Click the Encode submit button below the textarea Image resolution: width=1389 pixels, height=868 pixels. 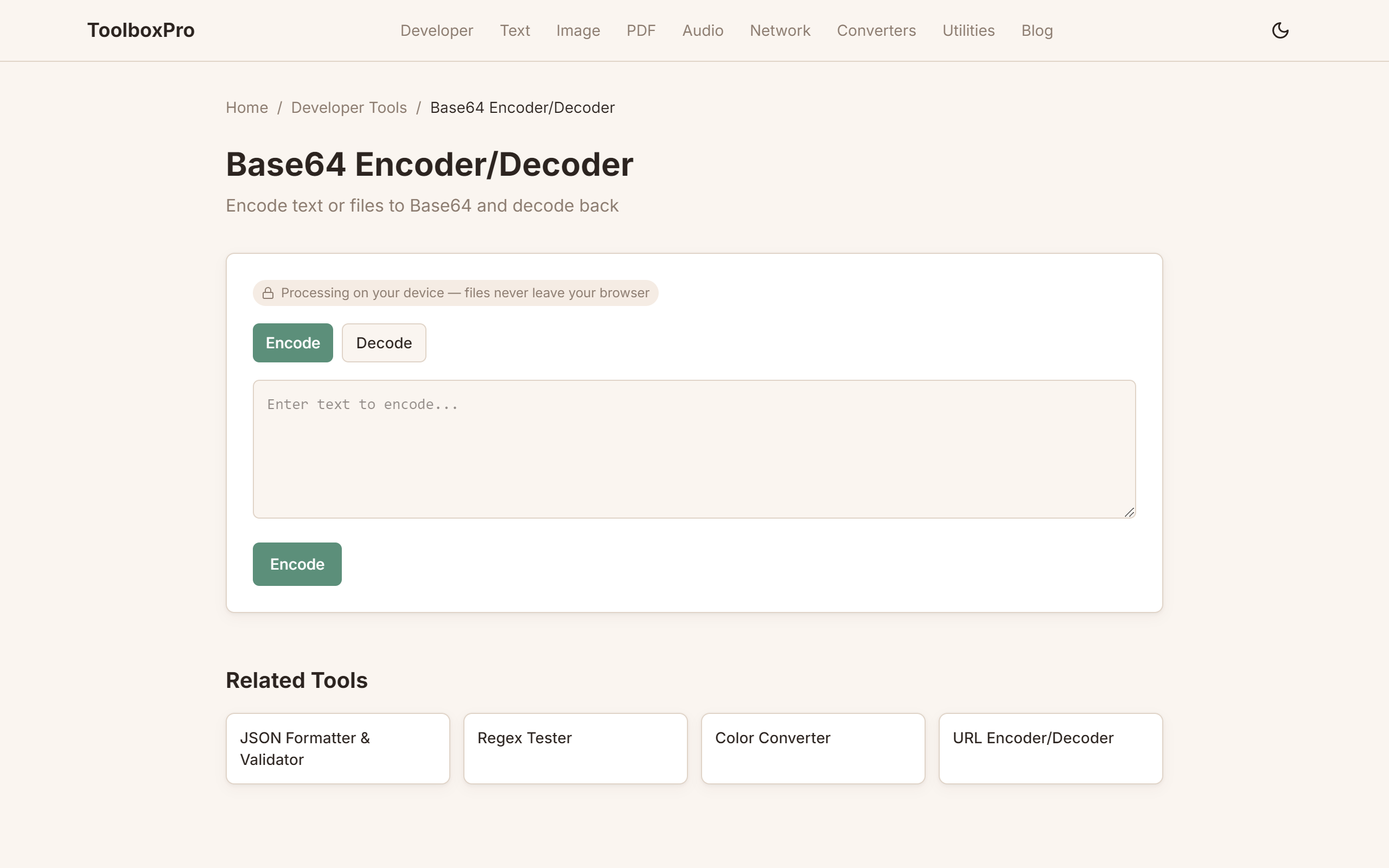297,564
